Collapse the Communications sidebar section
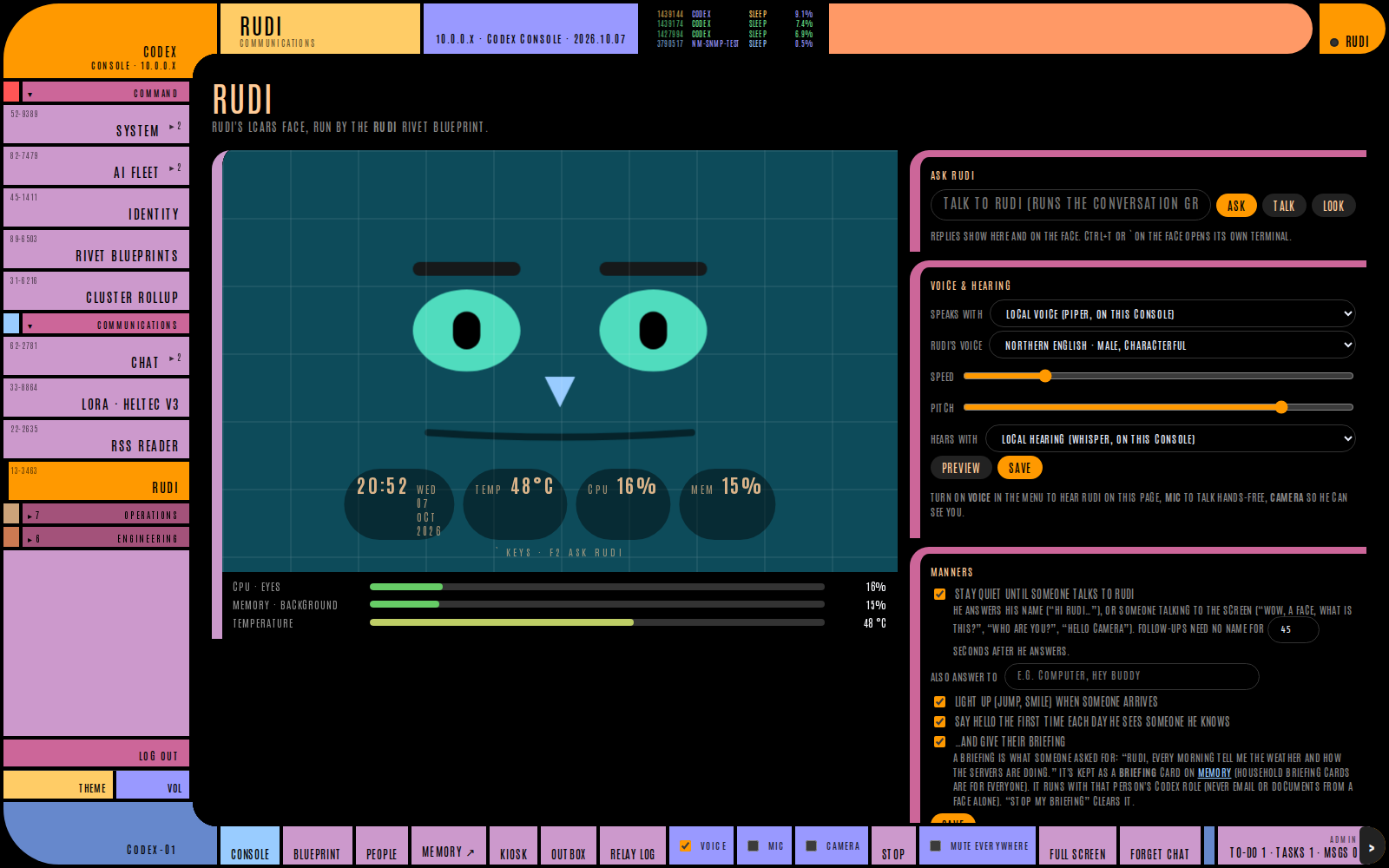The width and height of the screenshot is (1389, 868). (x=106, y=325)
